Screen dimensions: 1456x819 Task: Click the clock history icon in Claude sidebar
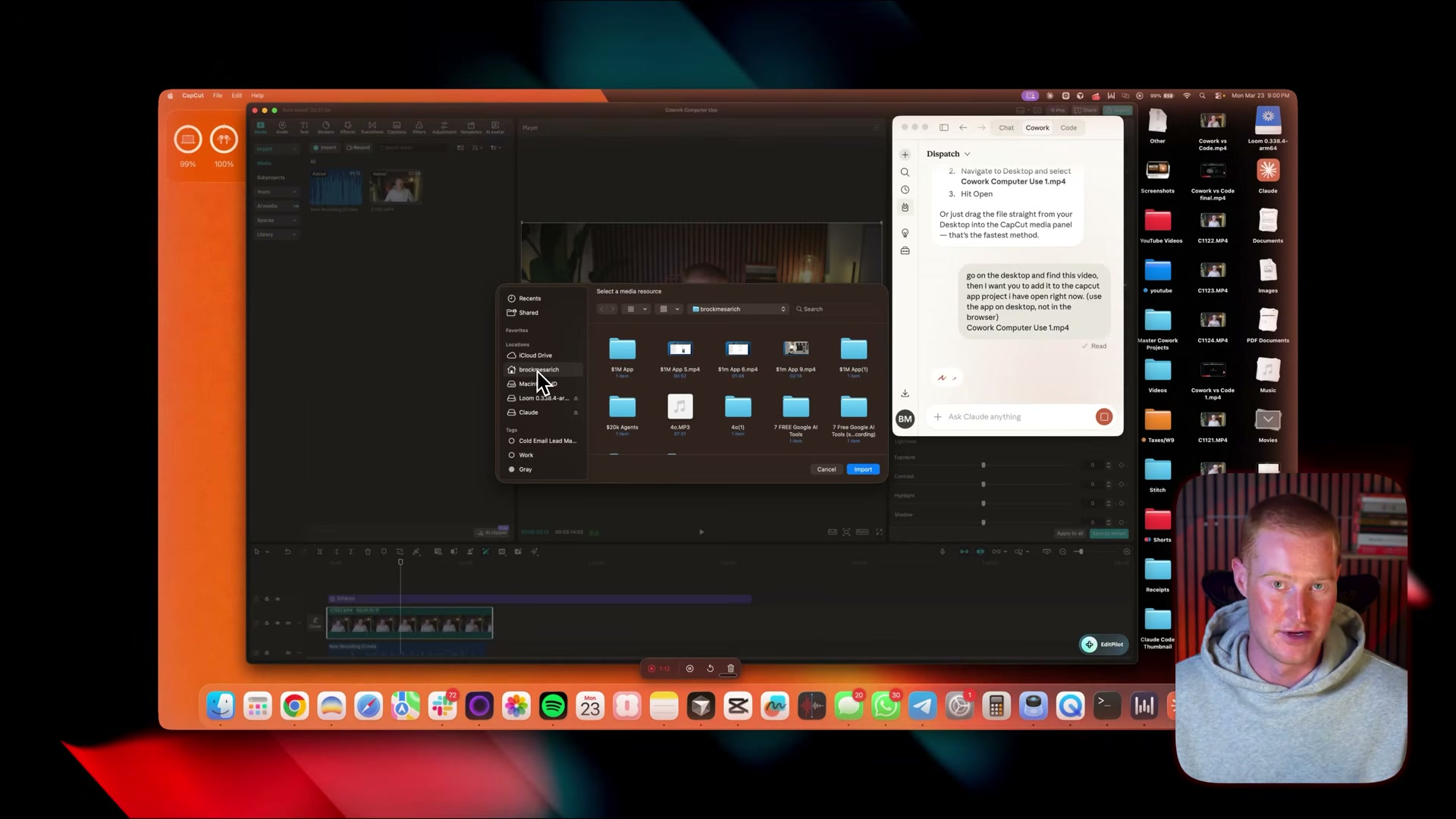[x=905, y=190]
